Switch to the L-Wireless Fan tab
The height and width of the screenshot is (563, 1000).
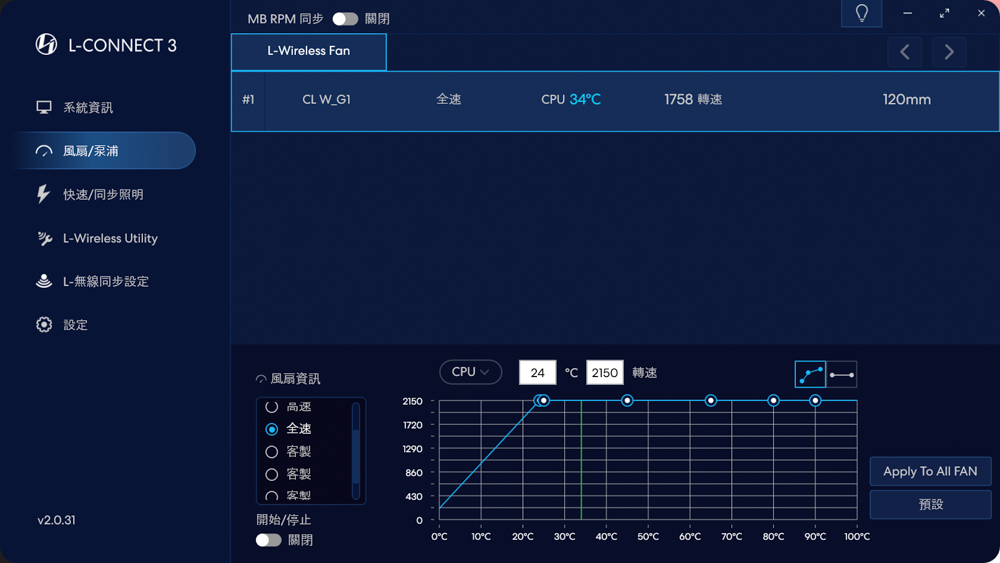309,51
